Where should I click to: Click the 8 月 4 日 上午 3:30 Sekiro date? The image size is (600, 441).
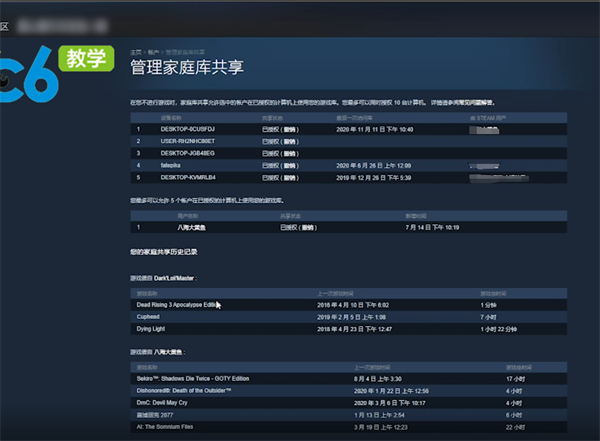(x=378, y=379)
